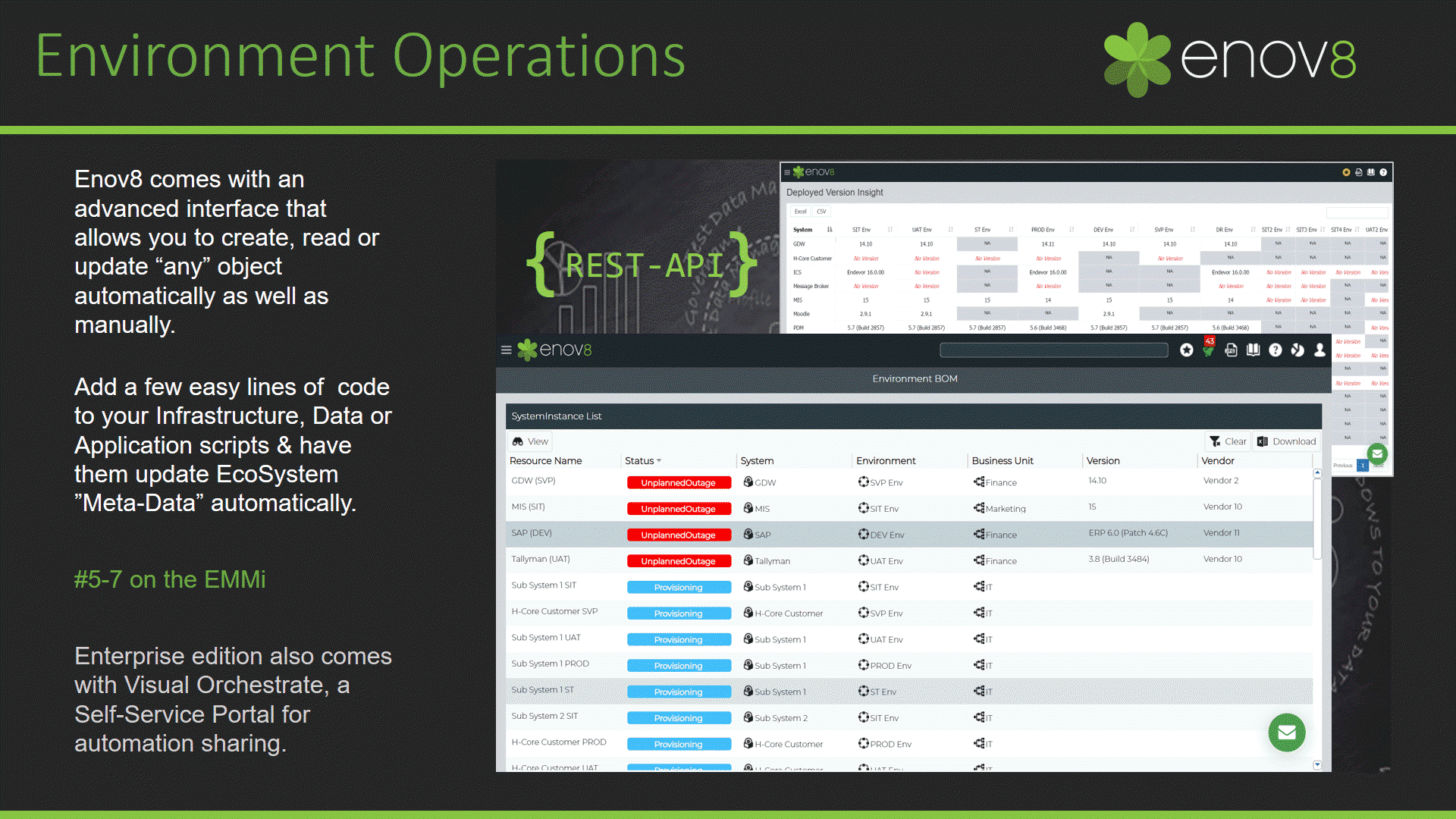
Task: Select the SAP (DEV) row
Action: 532,533
